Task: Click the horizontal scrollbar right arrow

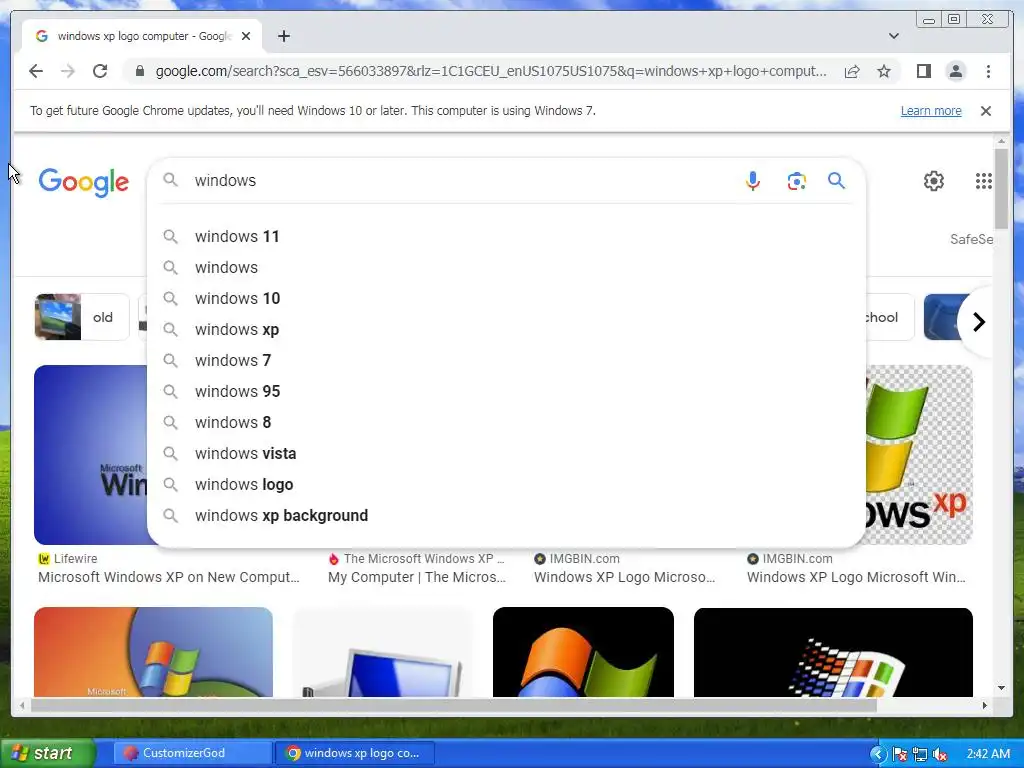Action: point(985,705)
